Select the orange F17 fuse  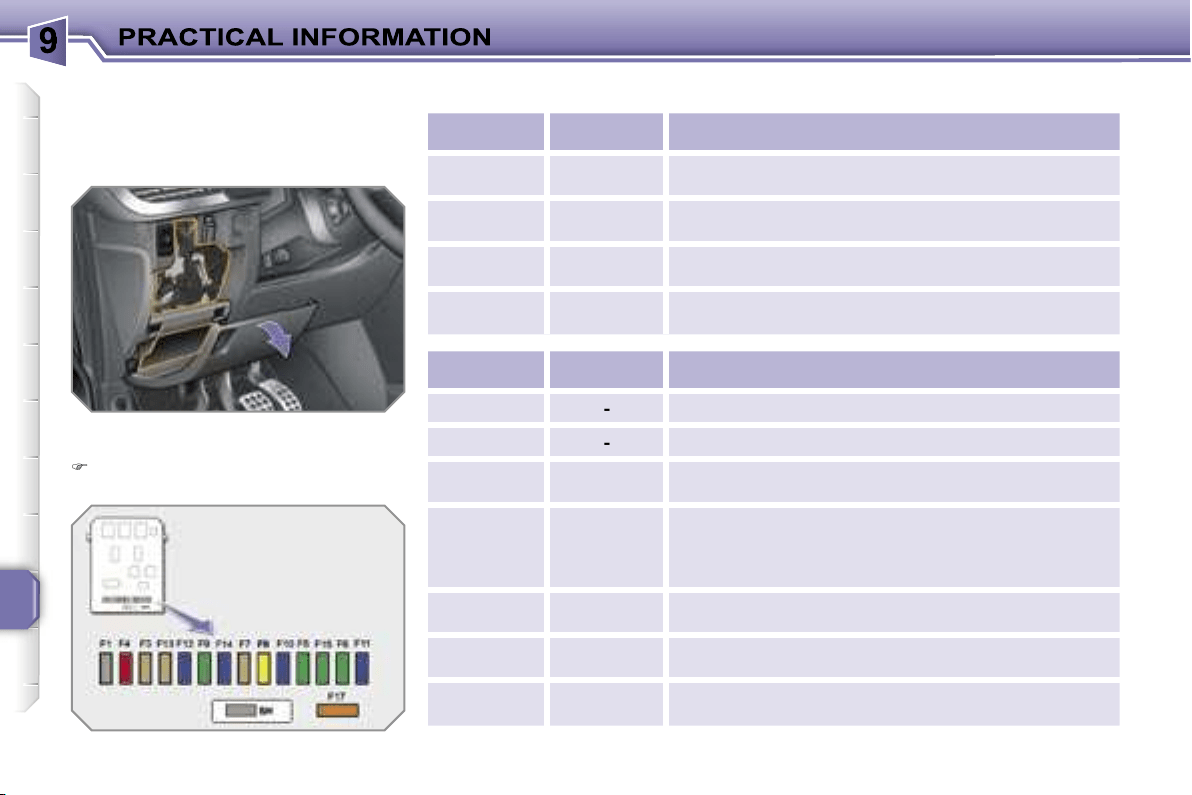pos(337,711)
